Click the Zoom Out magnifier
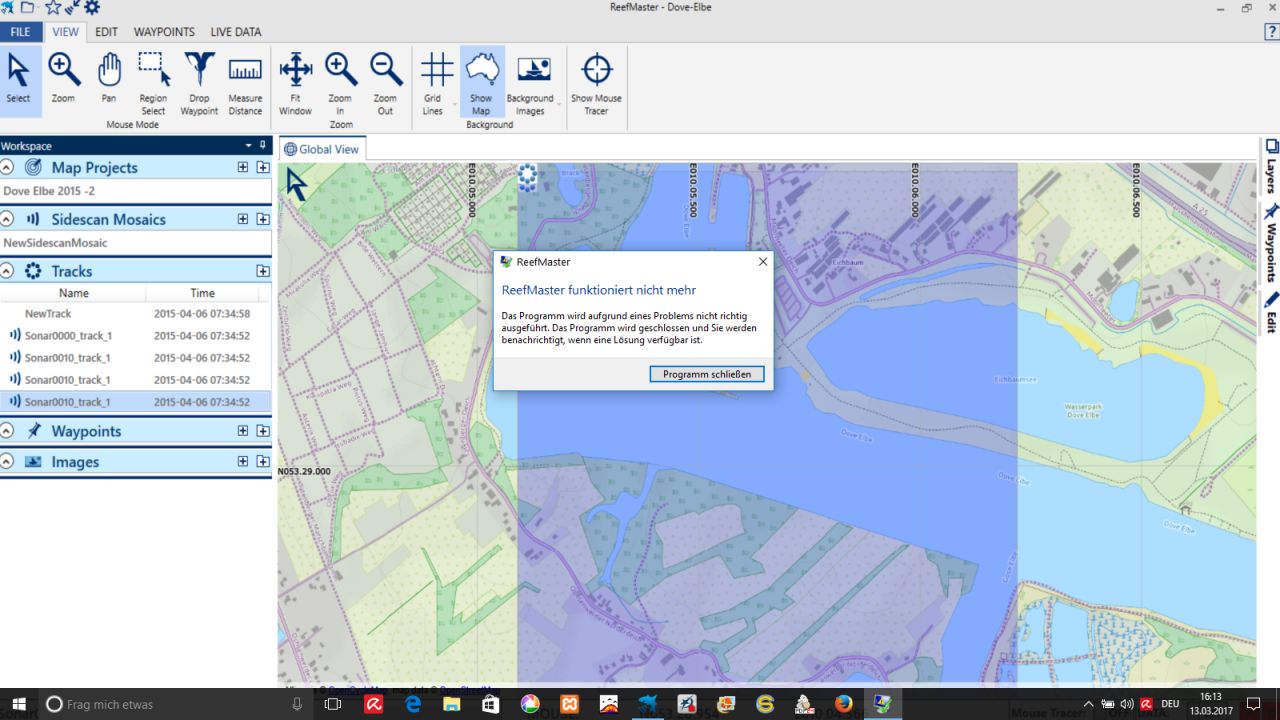Viewport: 1280px width, 720px height. [x=385, y=78]
